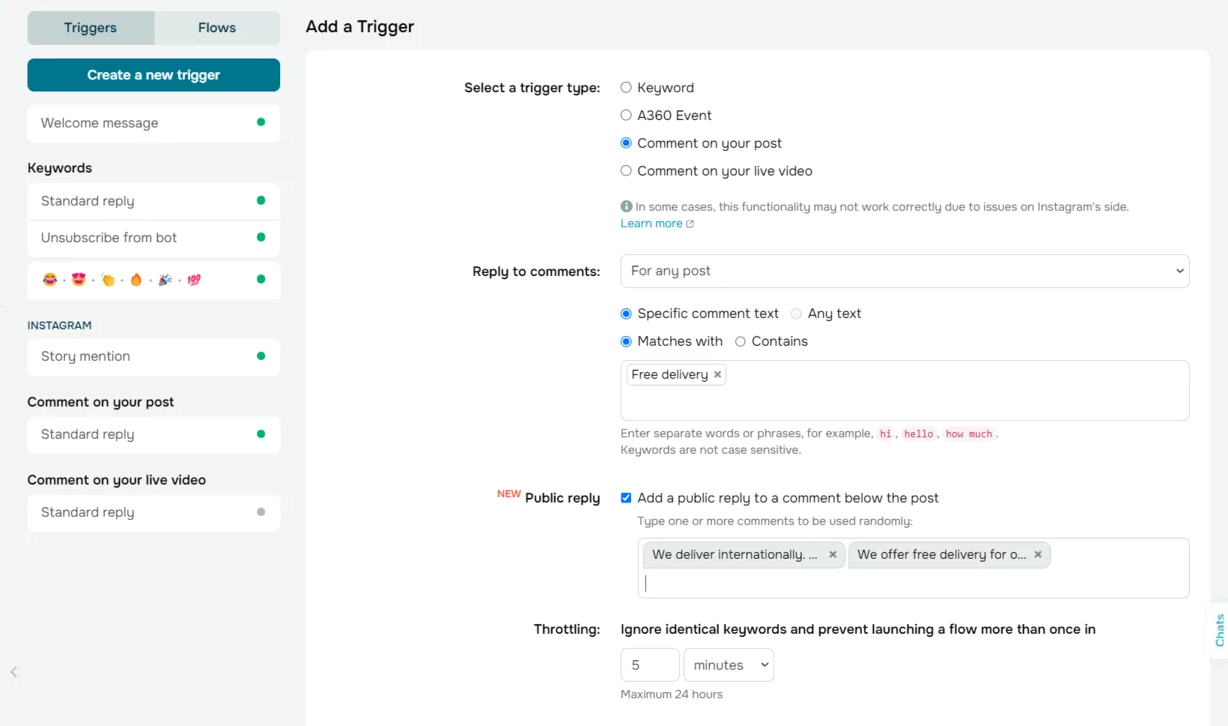This screenshot has width=1228, height=726.
Task: Select the 'Any text' radio option
Action: [796, 314]
